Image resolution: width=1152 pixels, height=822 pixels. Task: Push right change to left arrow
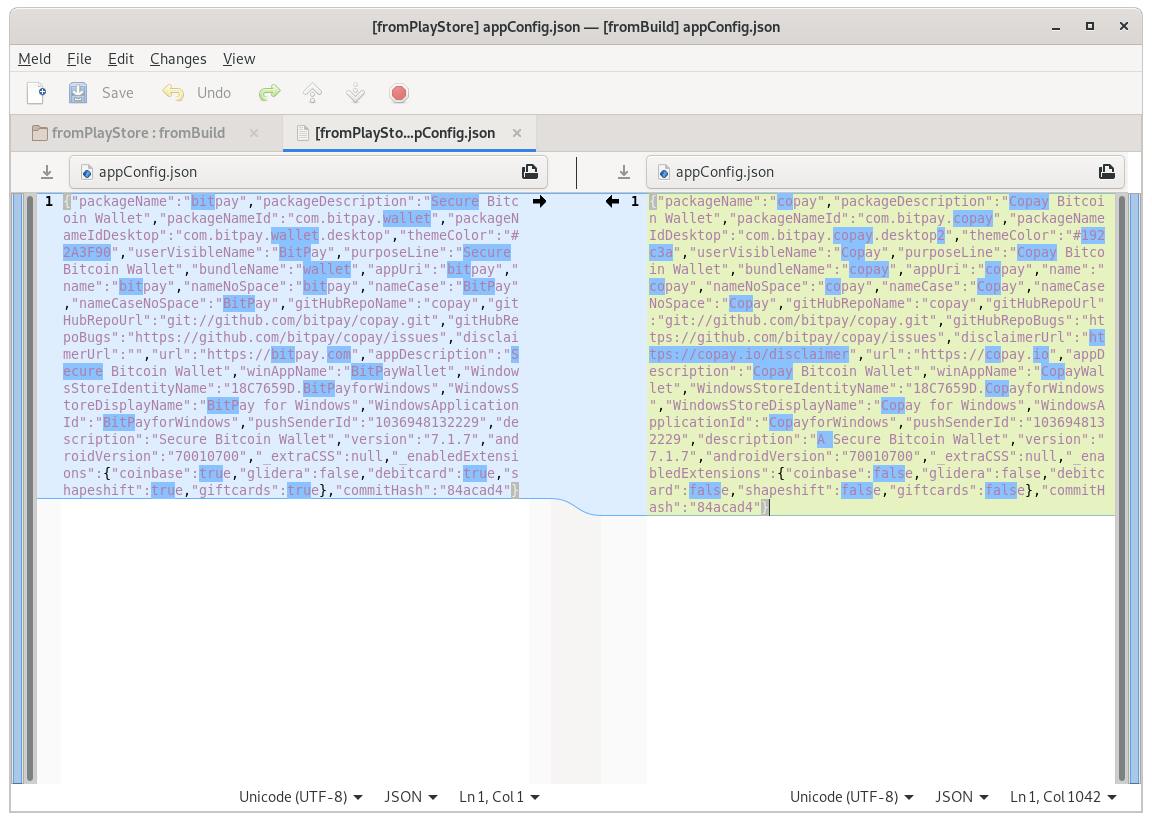pos(612,202)
